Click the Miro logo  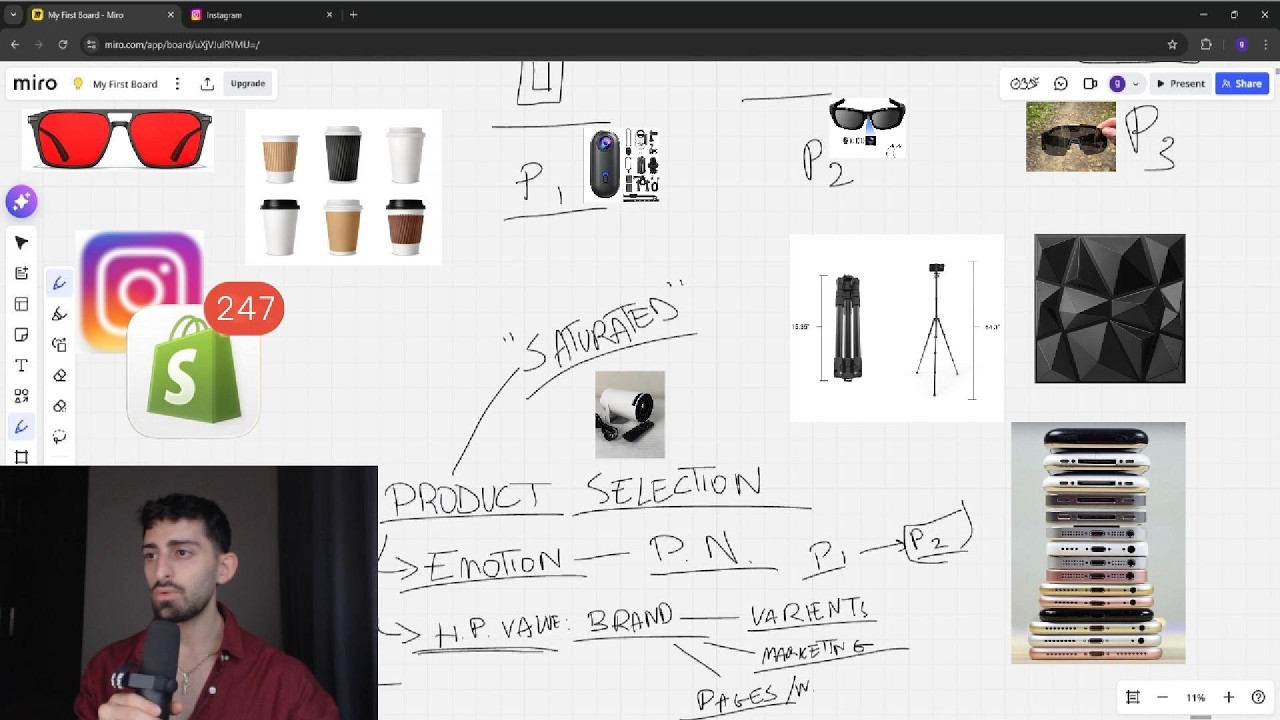pos(35,84)
